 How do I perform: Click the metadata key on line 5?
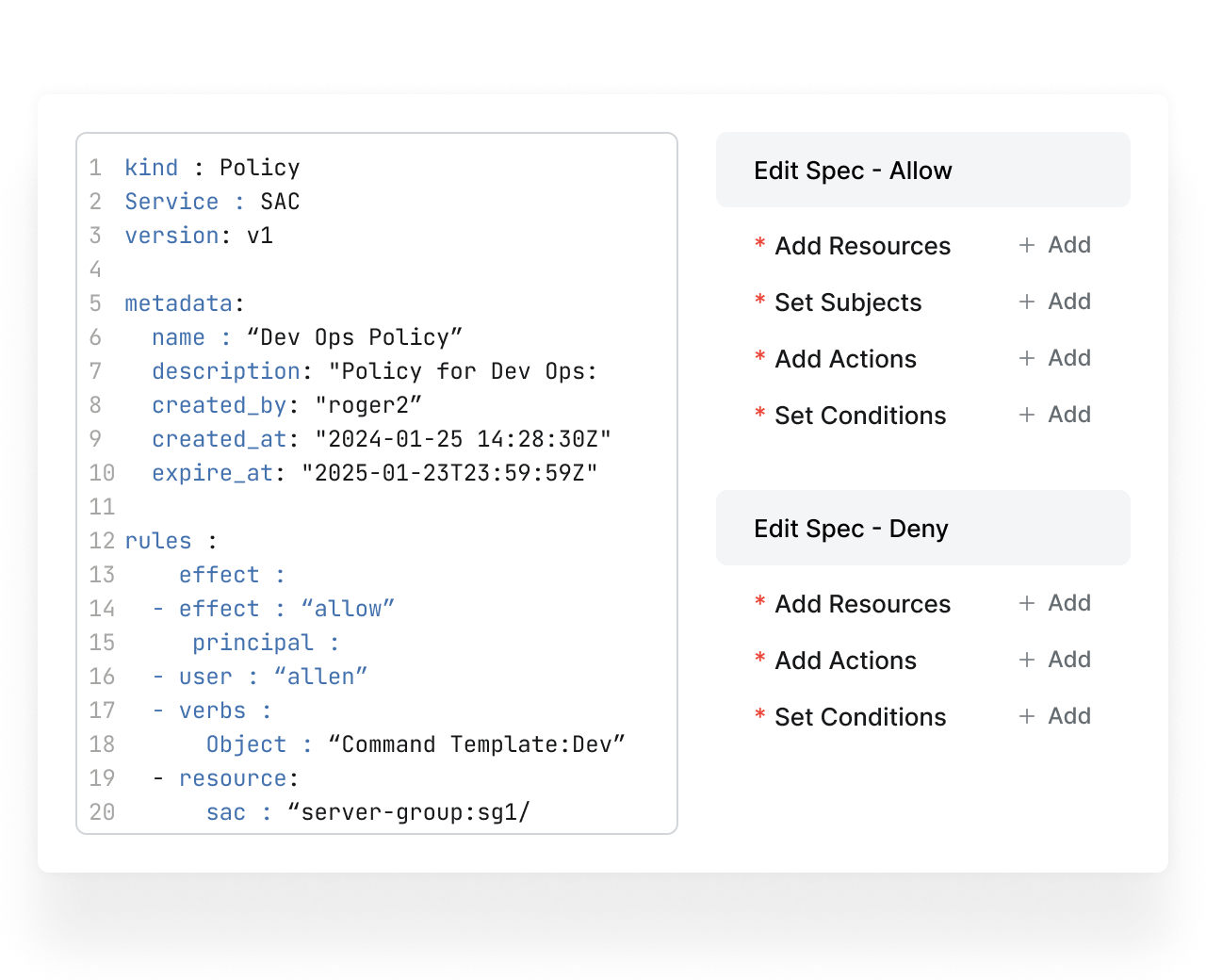coord(179,303)
